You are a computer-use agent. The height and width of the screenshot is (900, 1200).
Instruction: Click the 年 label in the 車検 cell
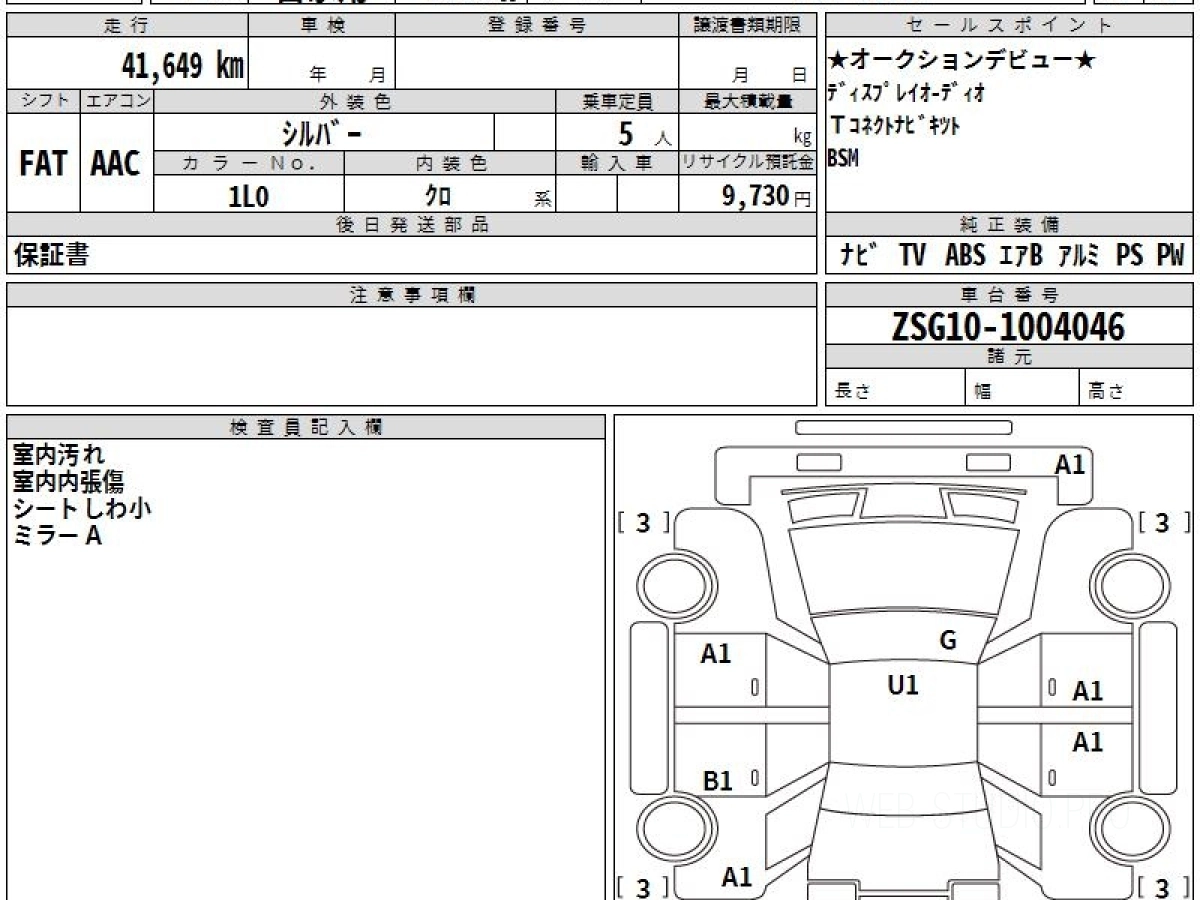[319, 74]
